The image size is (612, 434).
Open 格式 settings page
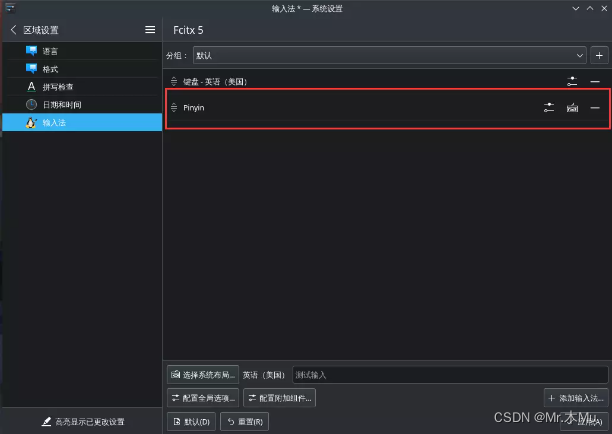click(82, 69)
